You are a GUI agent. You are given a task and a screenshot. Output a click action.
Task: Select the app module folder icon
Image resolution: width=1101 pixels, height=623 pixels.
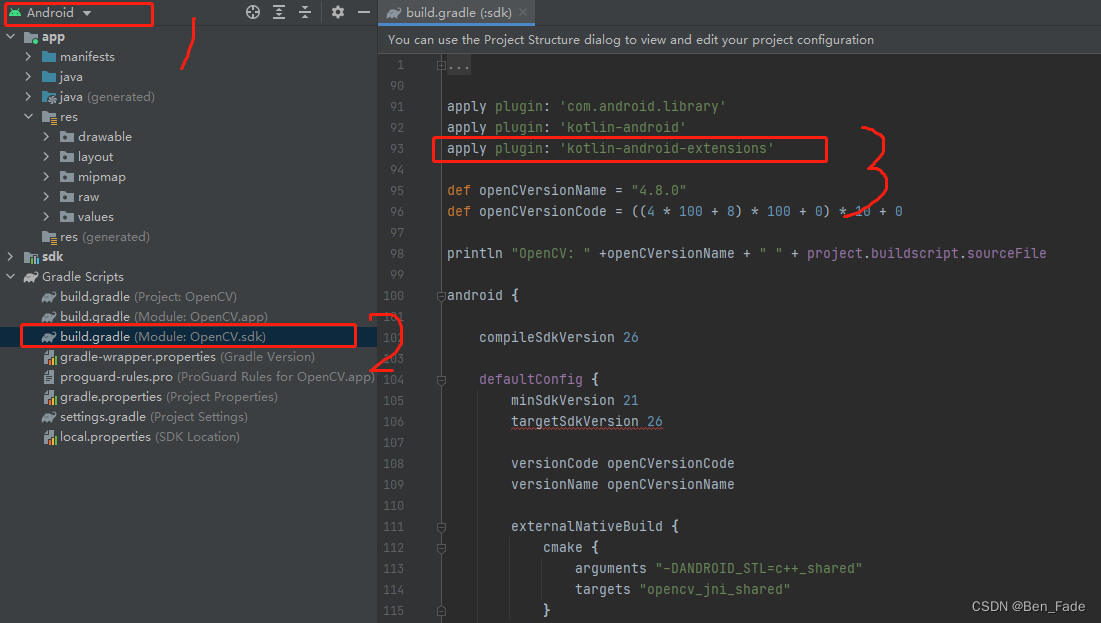click(31, 37)
